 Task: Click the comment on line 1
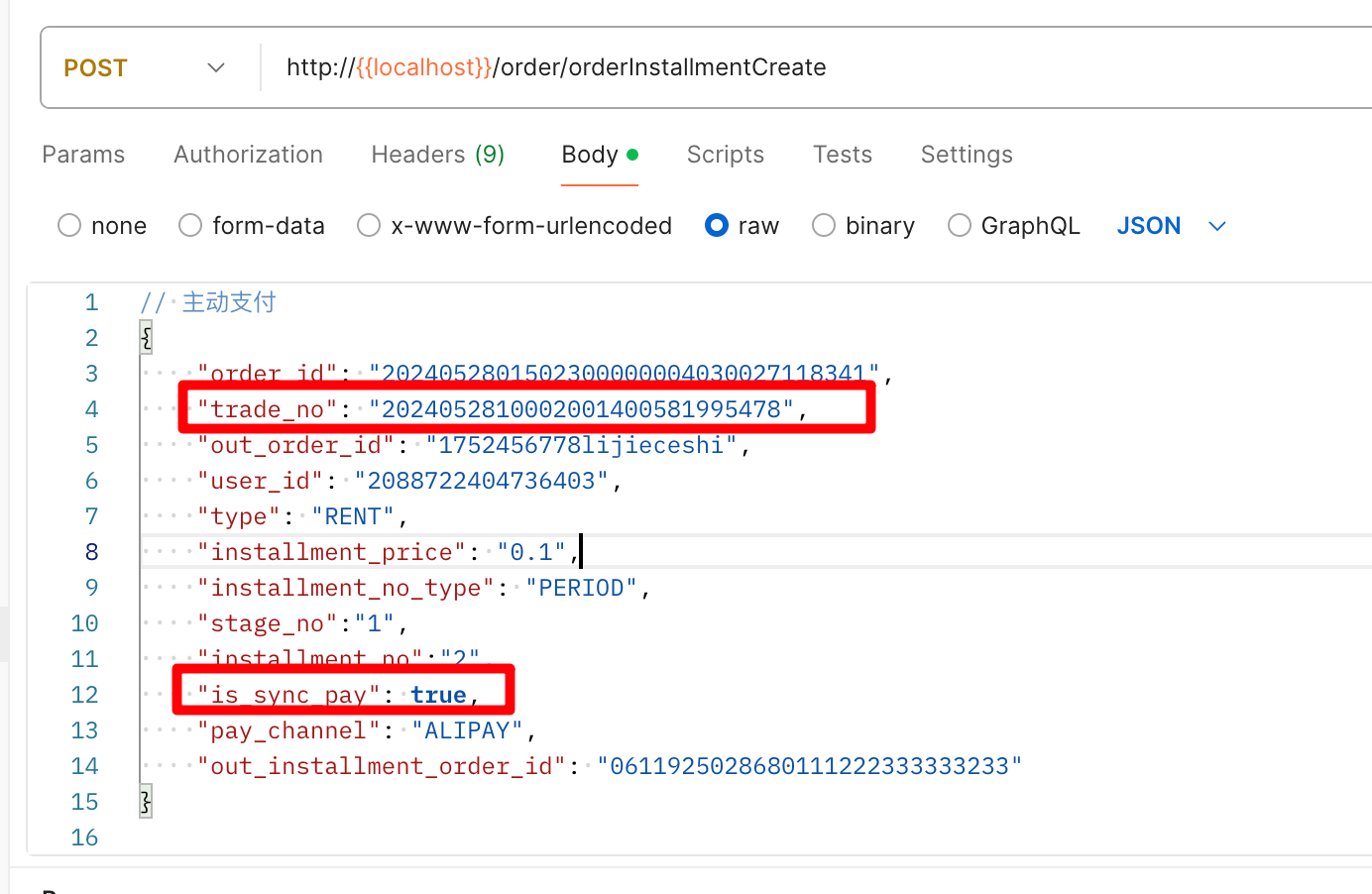pos(208,302)
